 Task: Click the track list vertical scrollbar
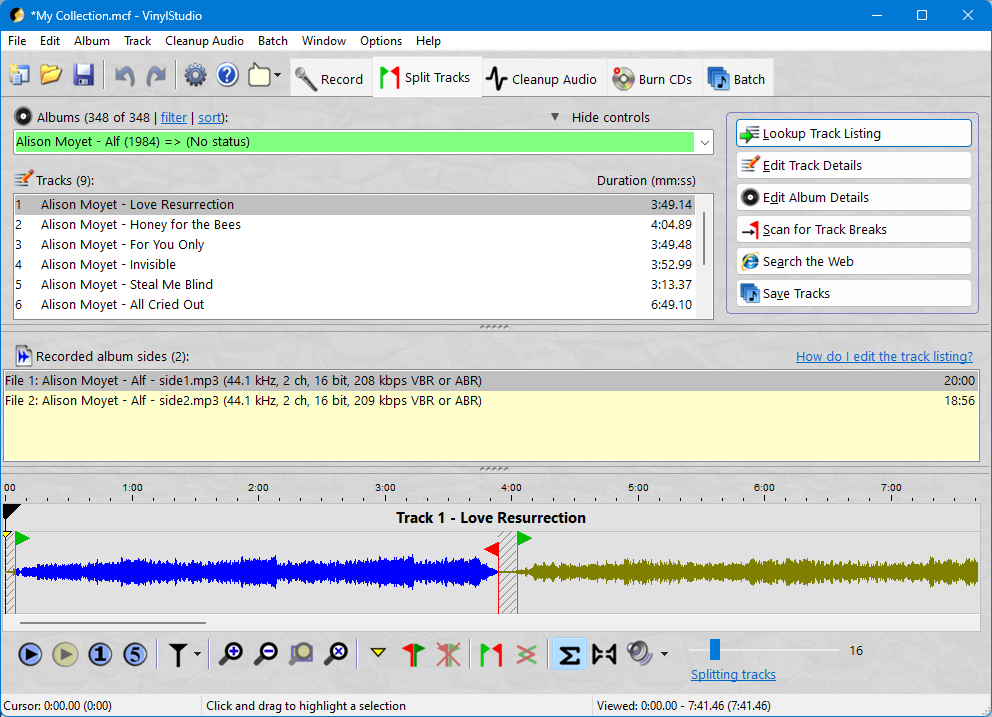[704, 239]
